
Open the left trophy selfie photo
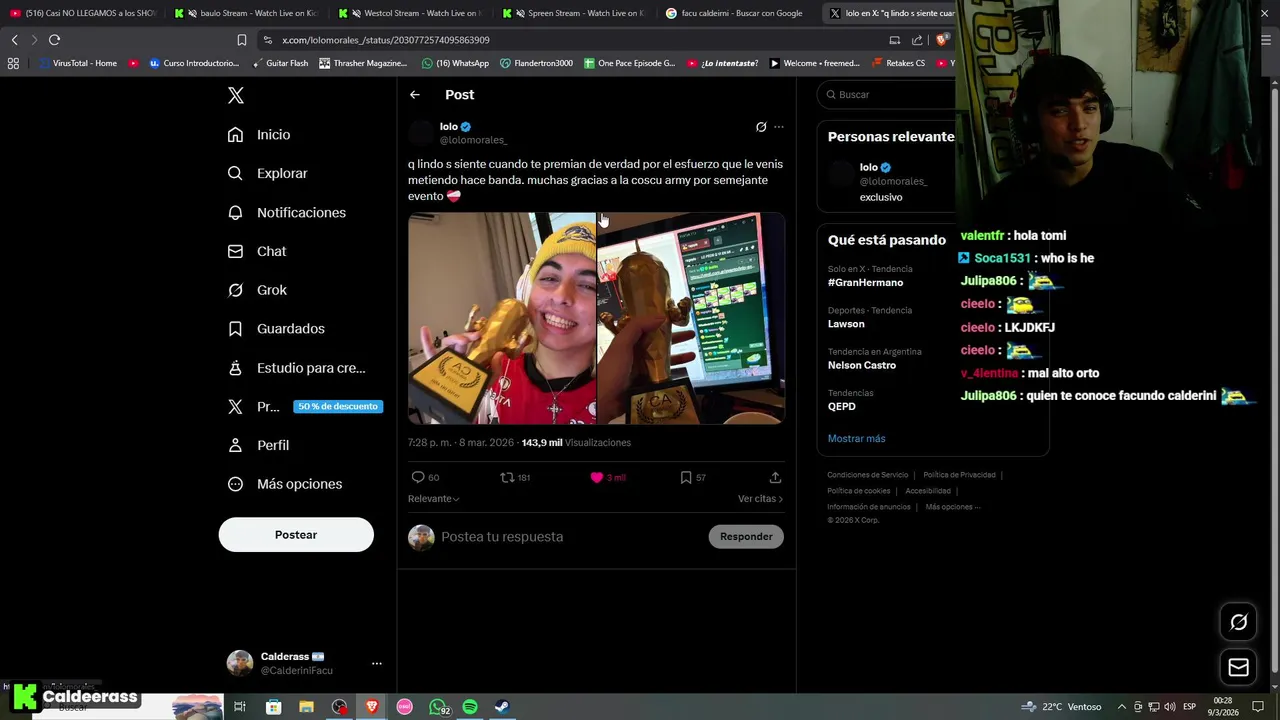point(501,318)
